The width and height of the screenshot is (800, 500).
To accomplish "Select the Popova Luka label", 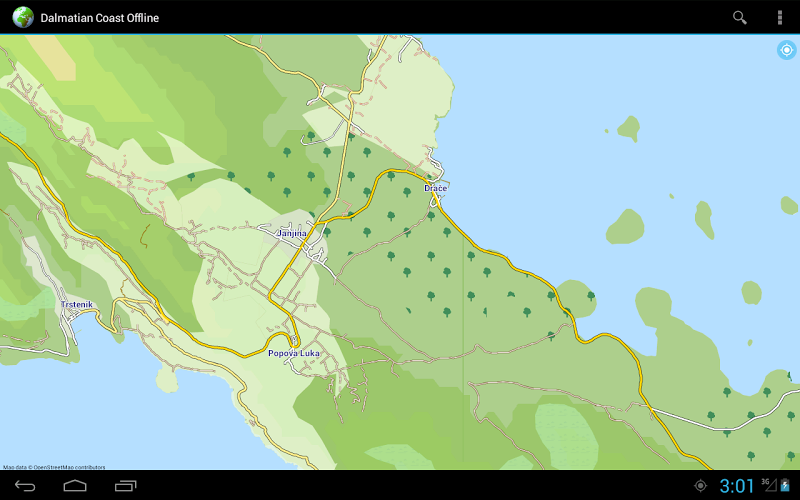I will [294, 353].
